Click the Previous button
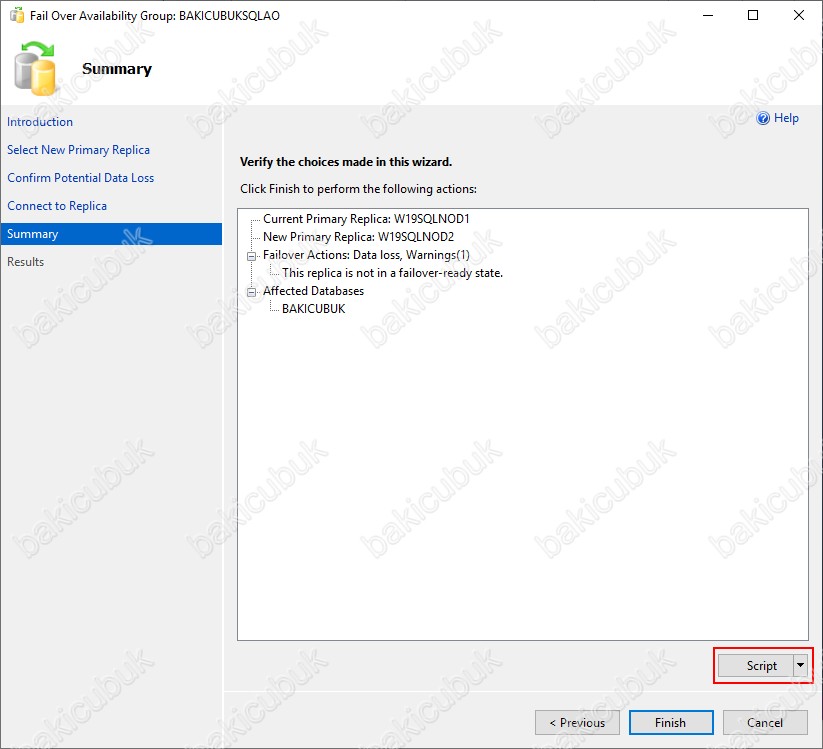 [x=577, y=723]
